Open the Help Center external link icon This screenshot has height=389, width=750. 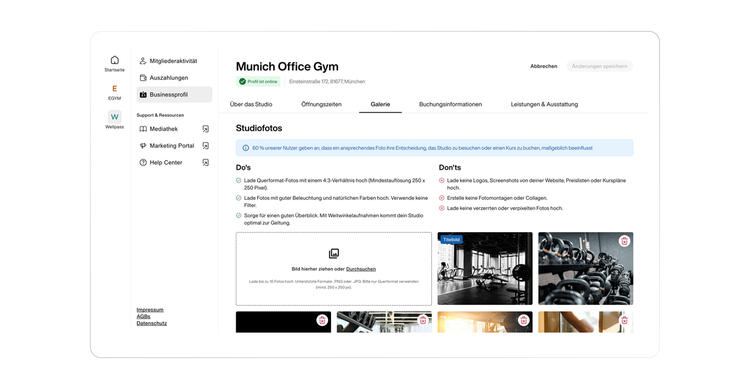(205, 163)
